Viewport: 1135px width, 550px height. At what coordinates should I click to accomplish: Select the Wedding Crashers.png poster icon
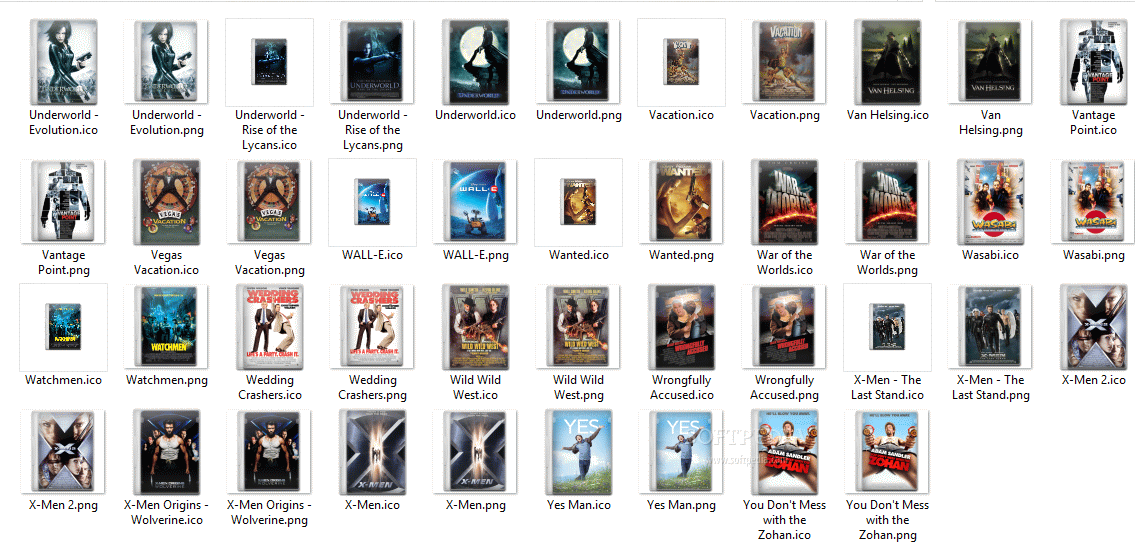tap(373, 326)
